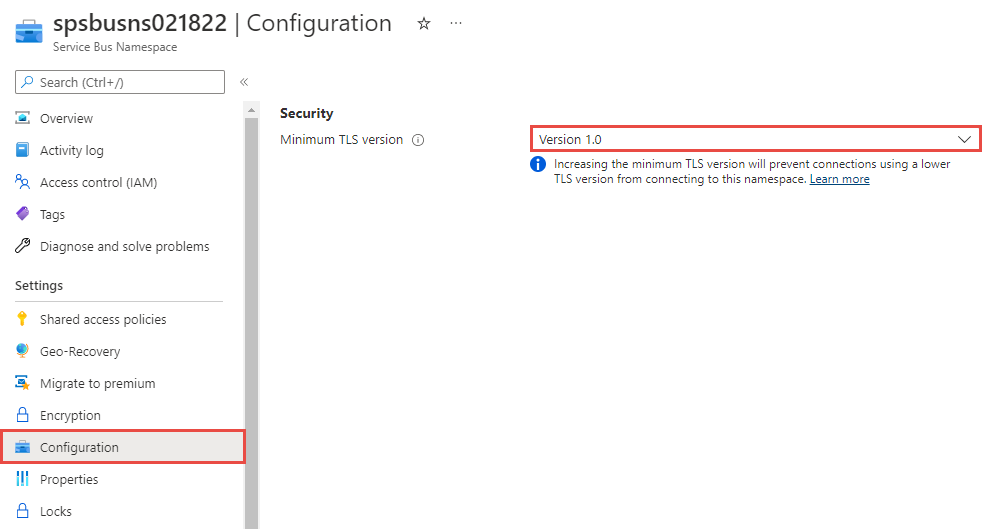Click the Overview icon in sidebar
The image size is (991, 529).
point(23,118)
